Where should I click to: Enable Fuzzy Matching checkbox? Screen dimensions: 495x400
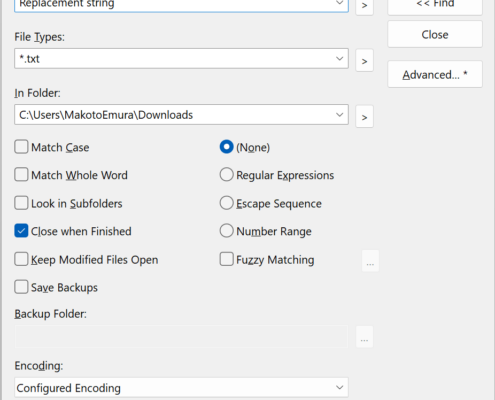click(226, 259)
